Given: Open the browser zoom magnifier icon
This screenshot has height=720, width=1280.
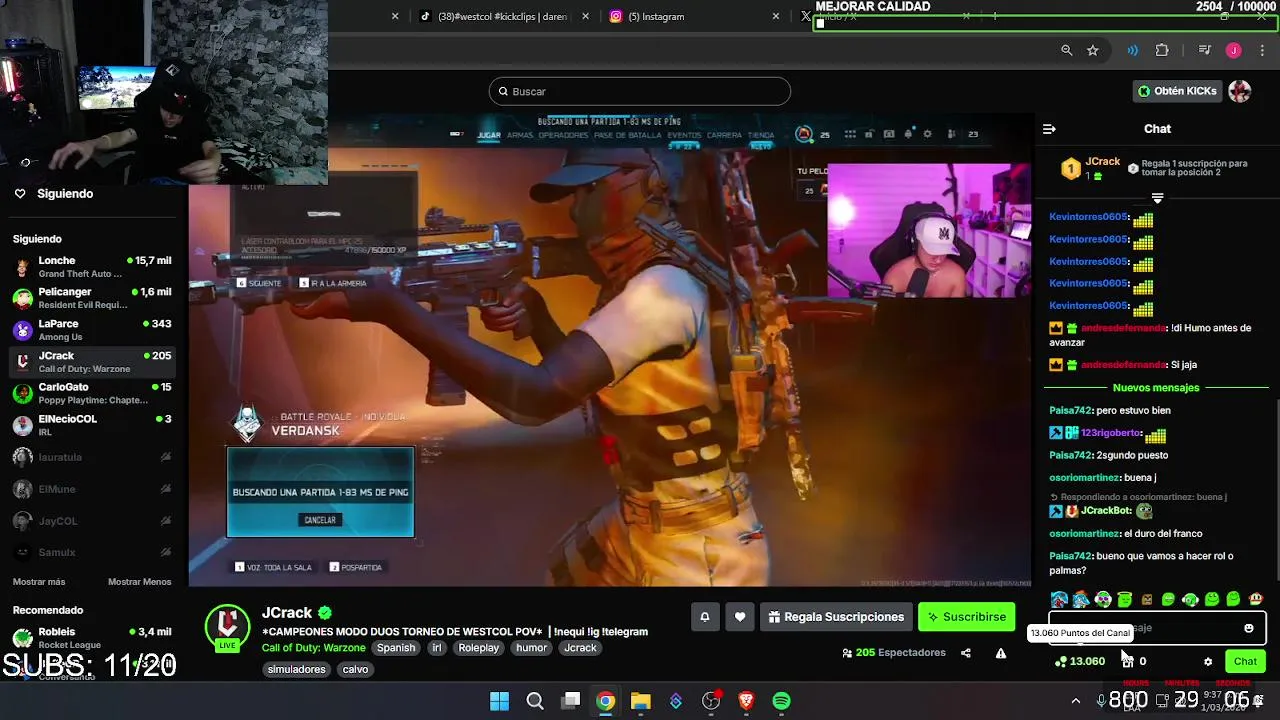Looking at the screenshot, I should click(x=1067, y=50).
